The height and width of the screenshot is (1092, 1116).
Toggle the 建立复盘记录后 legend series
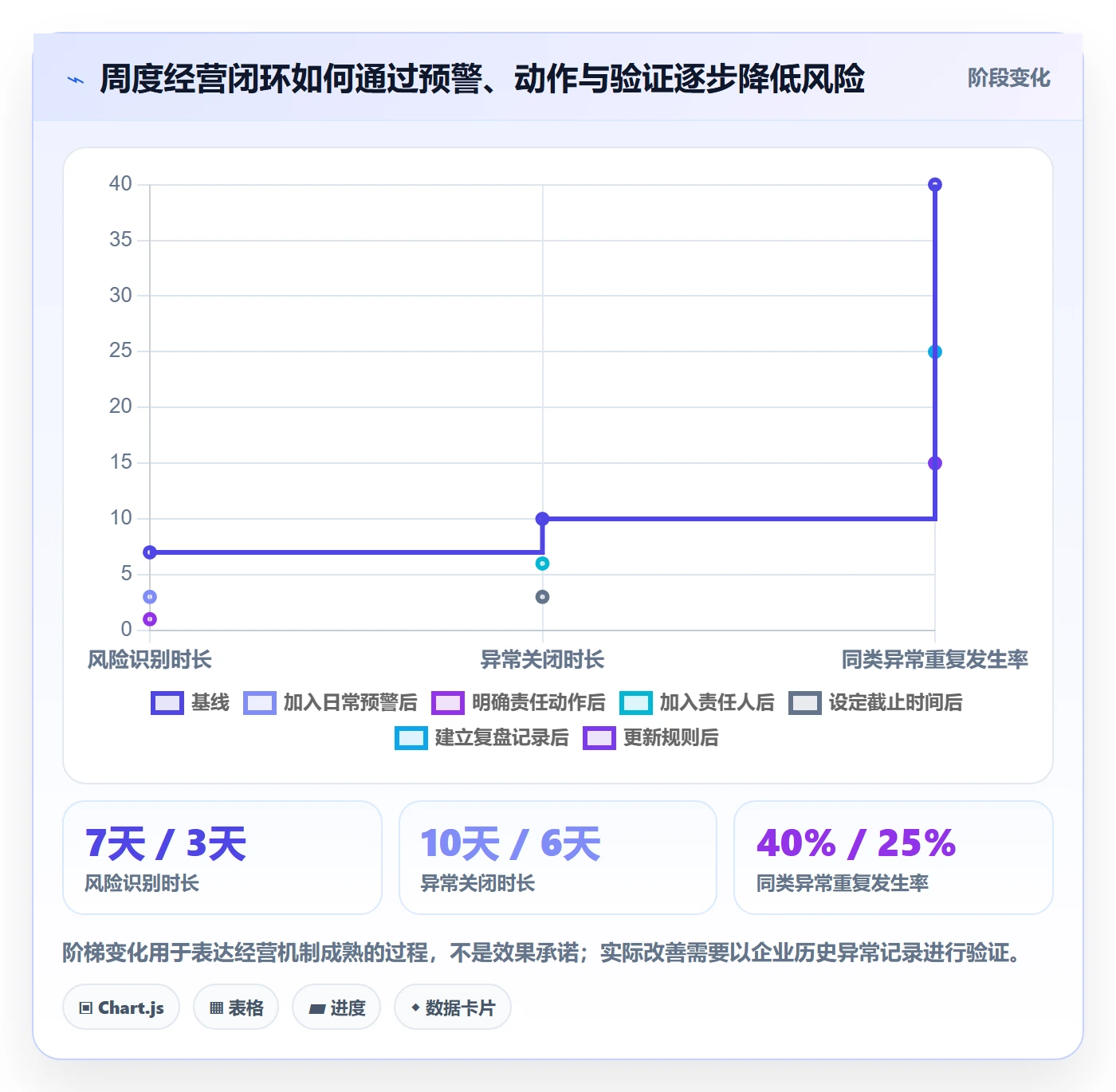click(482, 738)
